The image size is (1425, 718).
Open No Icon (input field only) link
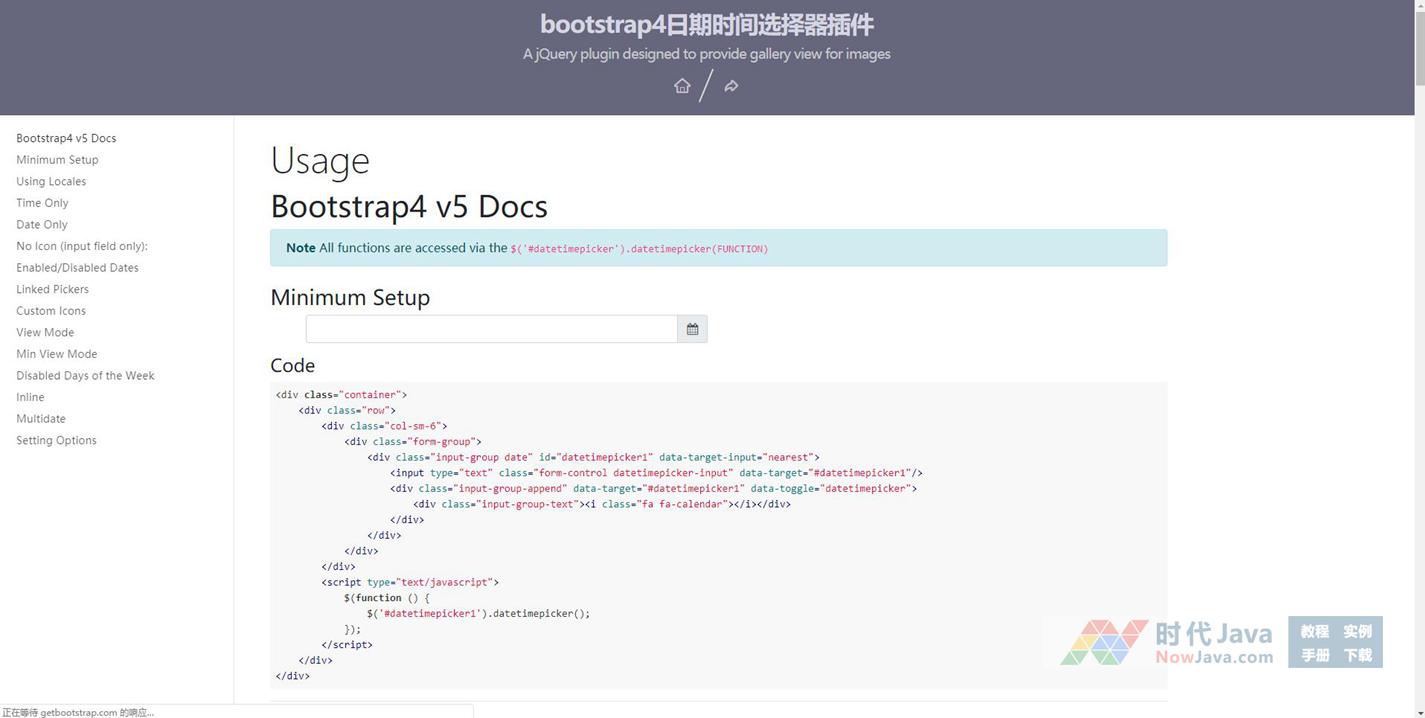82,246
